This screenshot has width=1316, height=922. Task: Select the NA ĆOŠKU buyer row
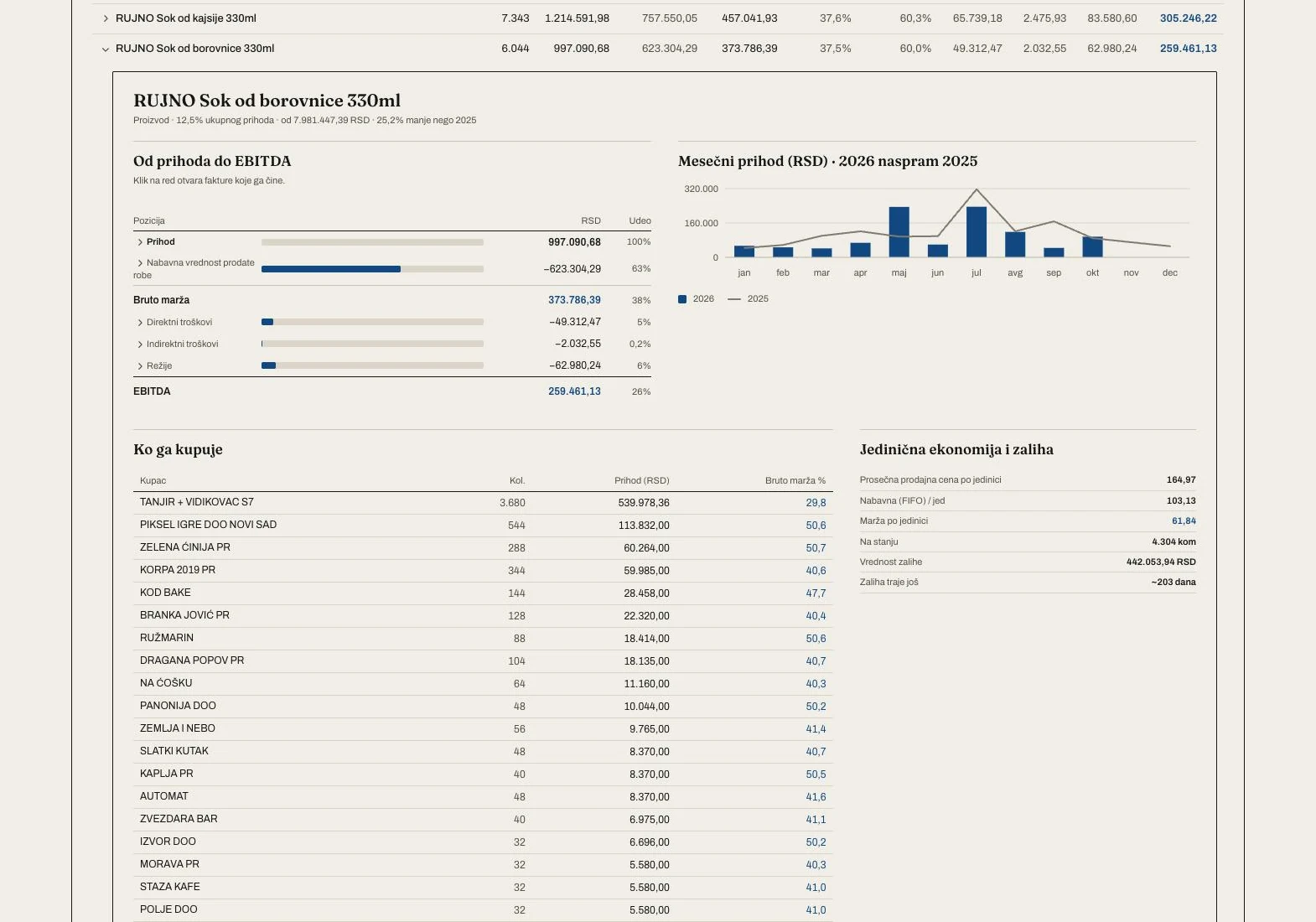(483, 684)
